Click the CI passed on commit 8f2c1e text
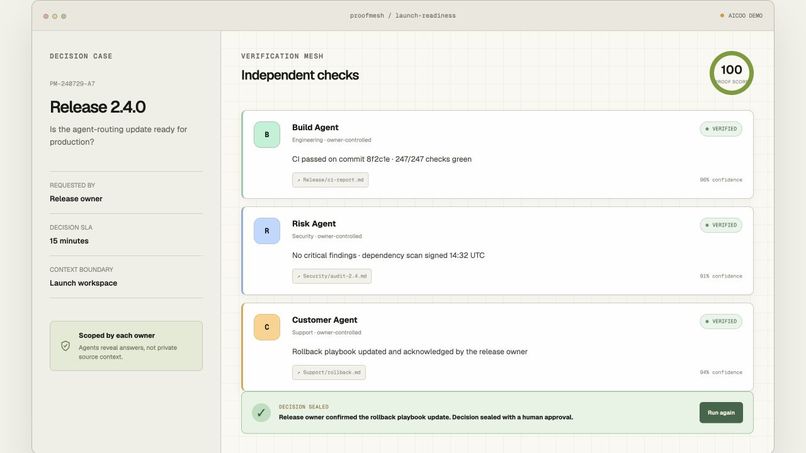This screenshot has height=453, width=806. [381, 159]
